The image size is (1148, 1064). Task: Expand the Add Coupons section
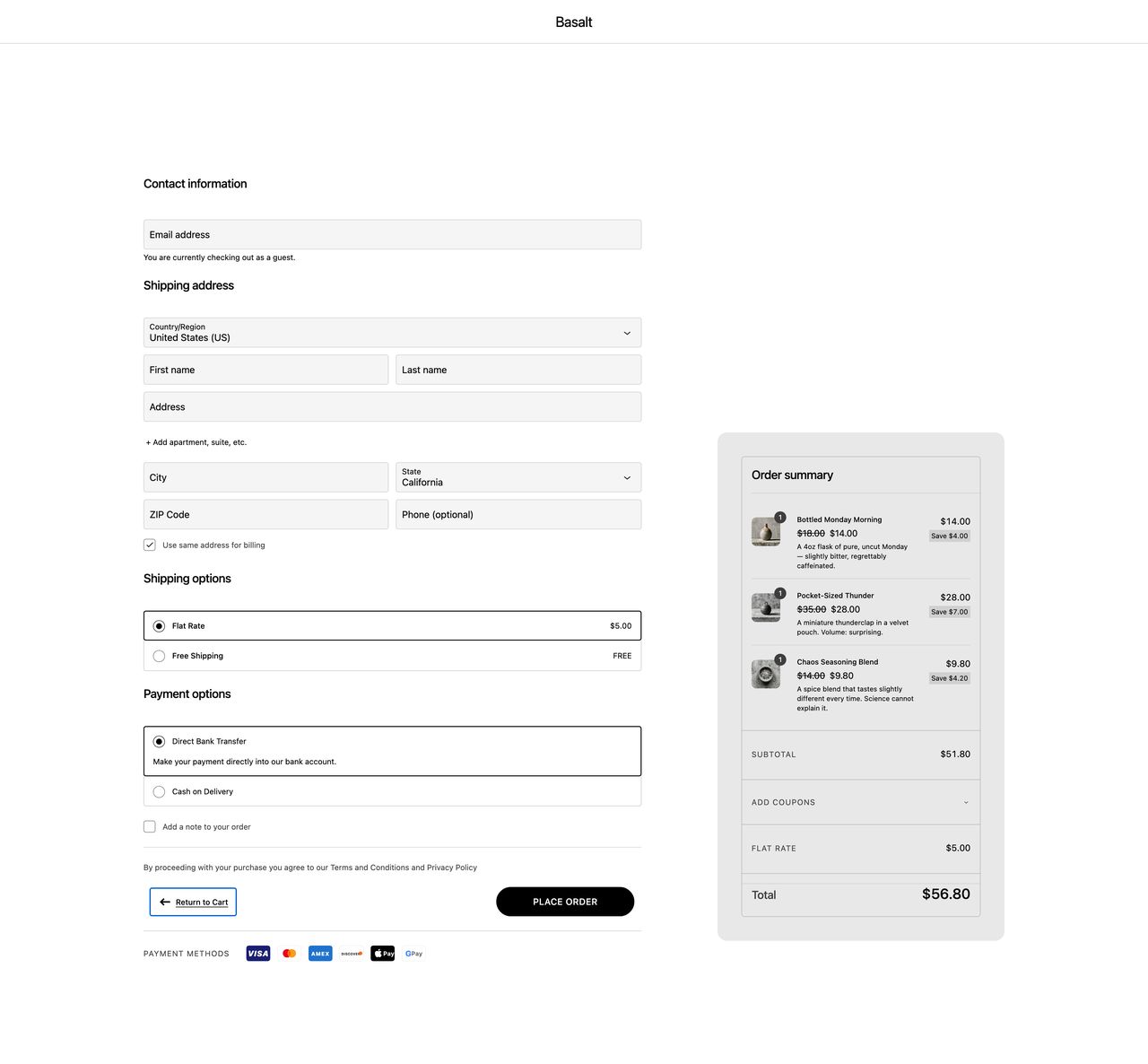[860, 802]
